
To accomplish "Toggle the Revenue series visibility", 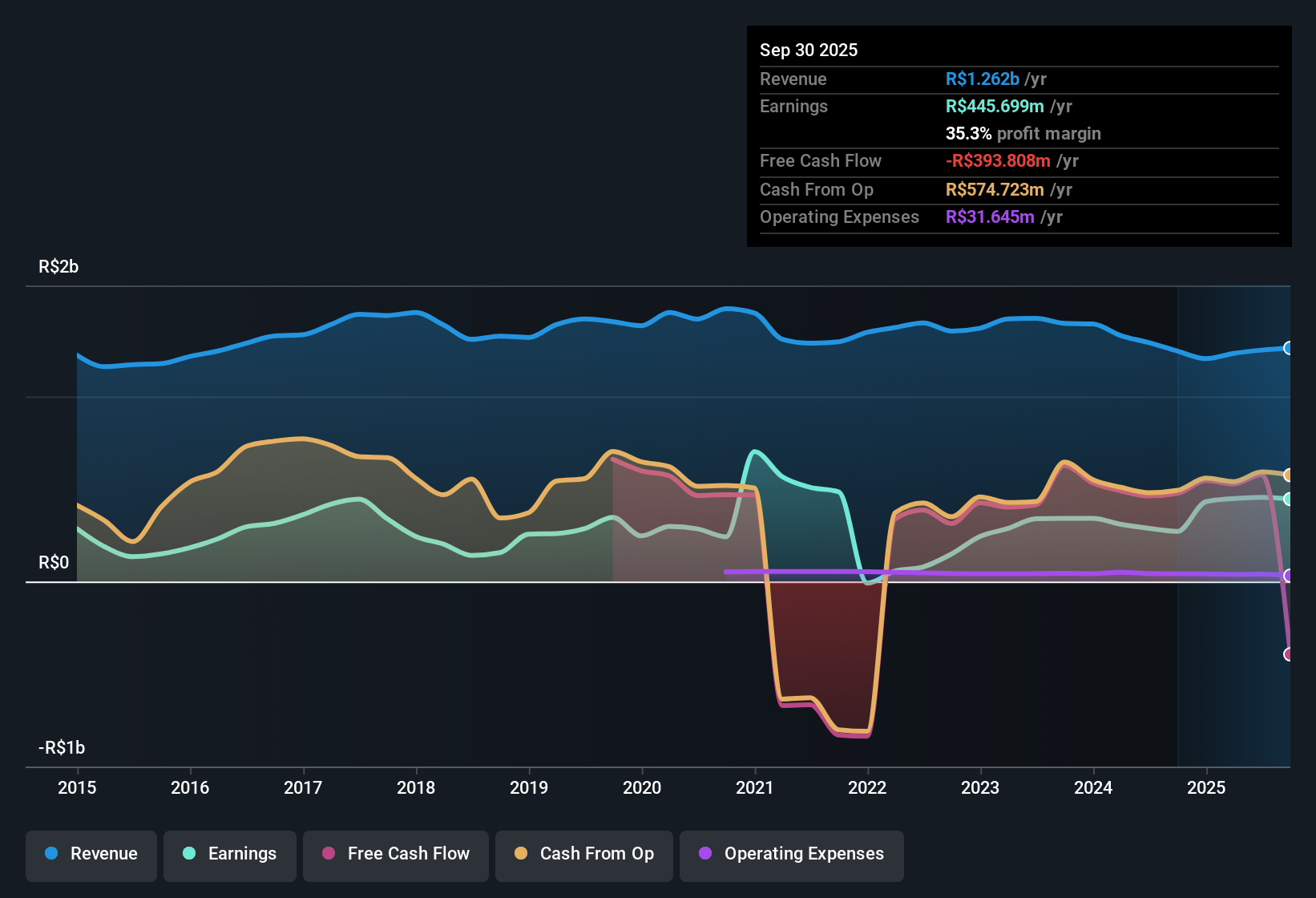I will coord(91,854).
